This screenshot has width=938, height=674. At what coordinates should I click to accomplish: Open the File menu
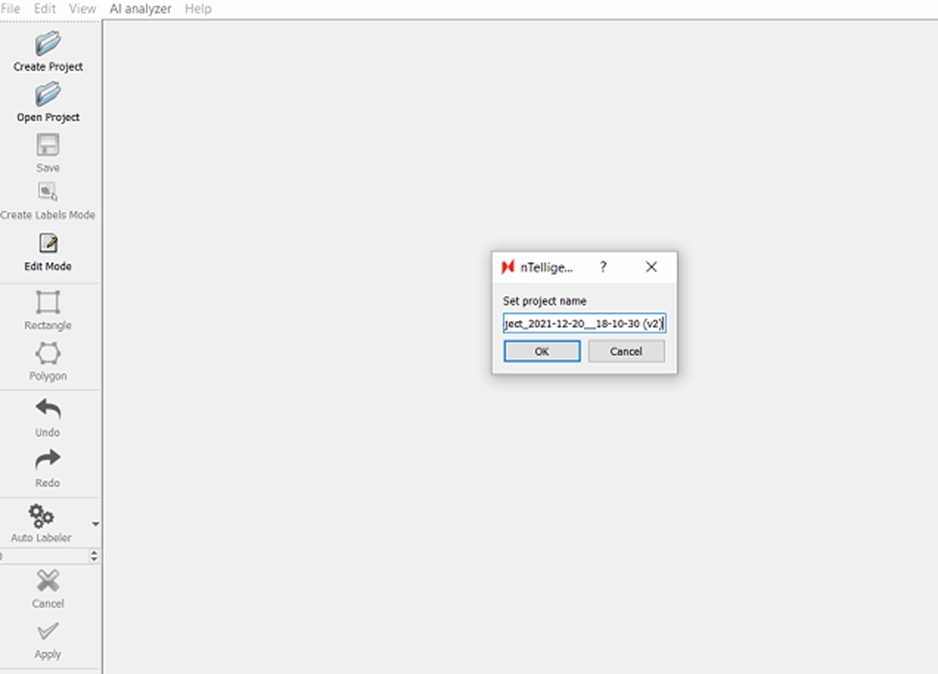(x=10, y=9)
